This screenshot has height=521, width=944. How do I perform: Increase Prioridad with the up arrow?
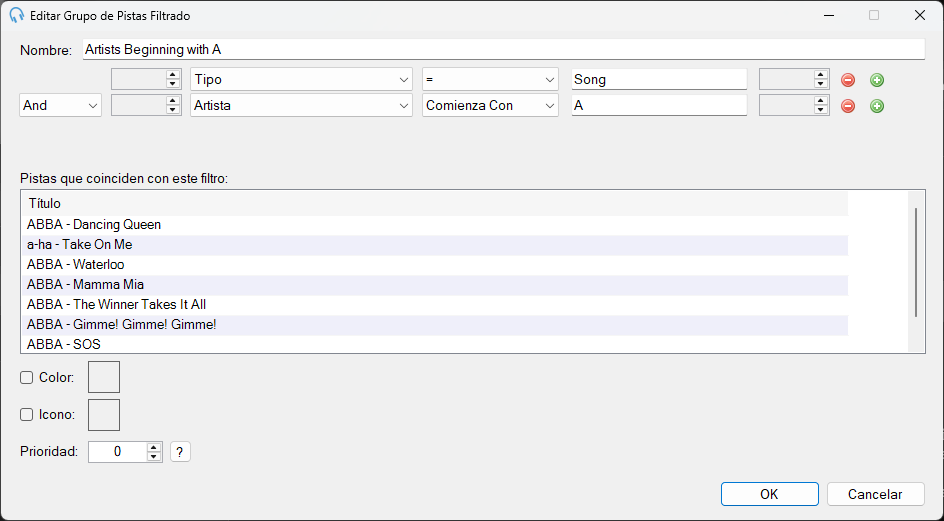coord(154,448)
